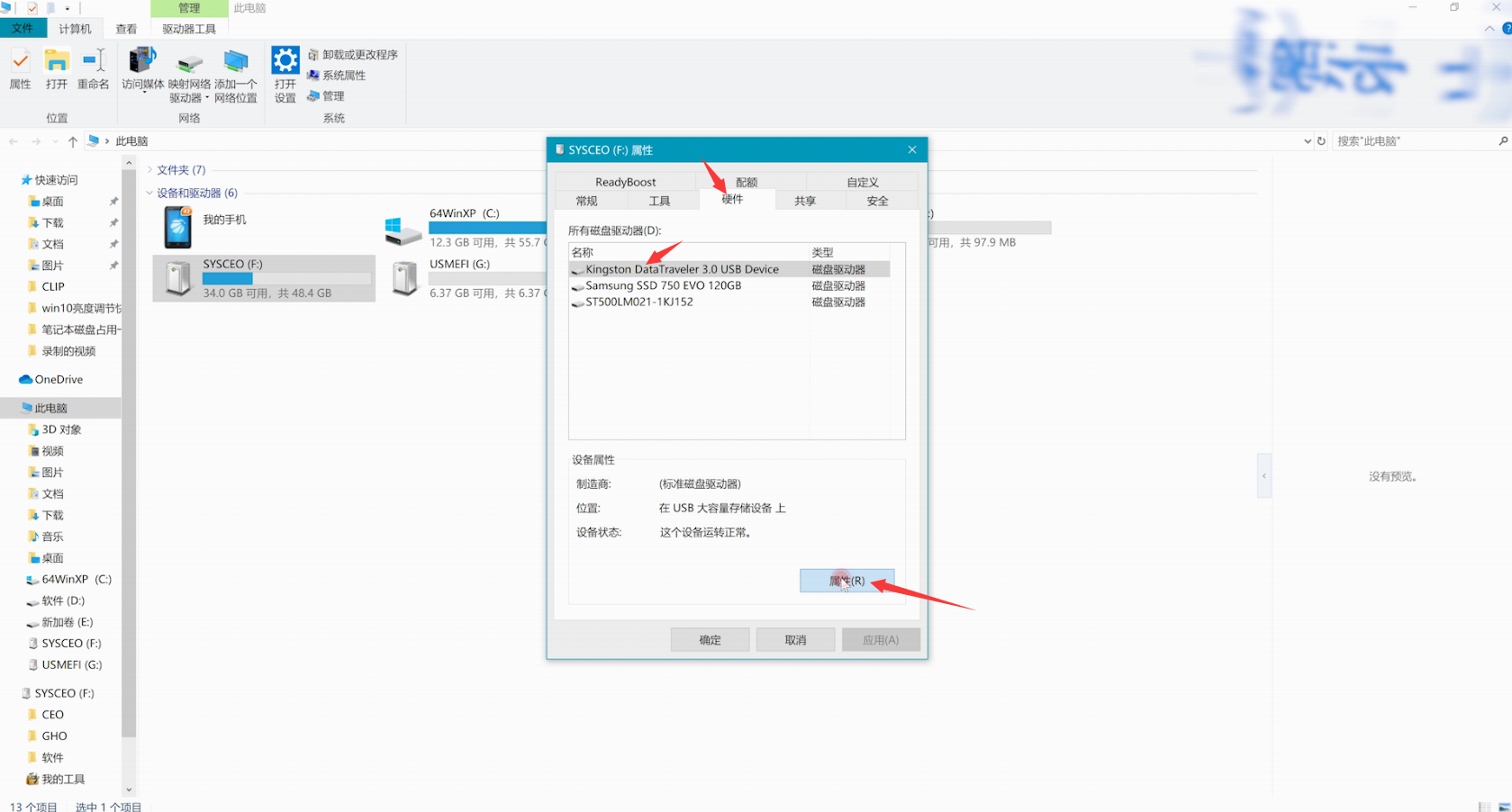Switch to Customize (自定义) tab

(862, 182)
